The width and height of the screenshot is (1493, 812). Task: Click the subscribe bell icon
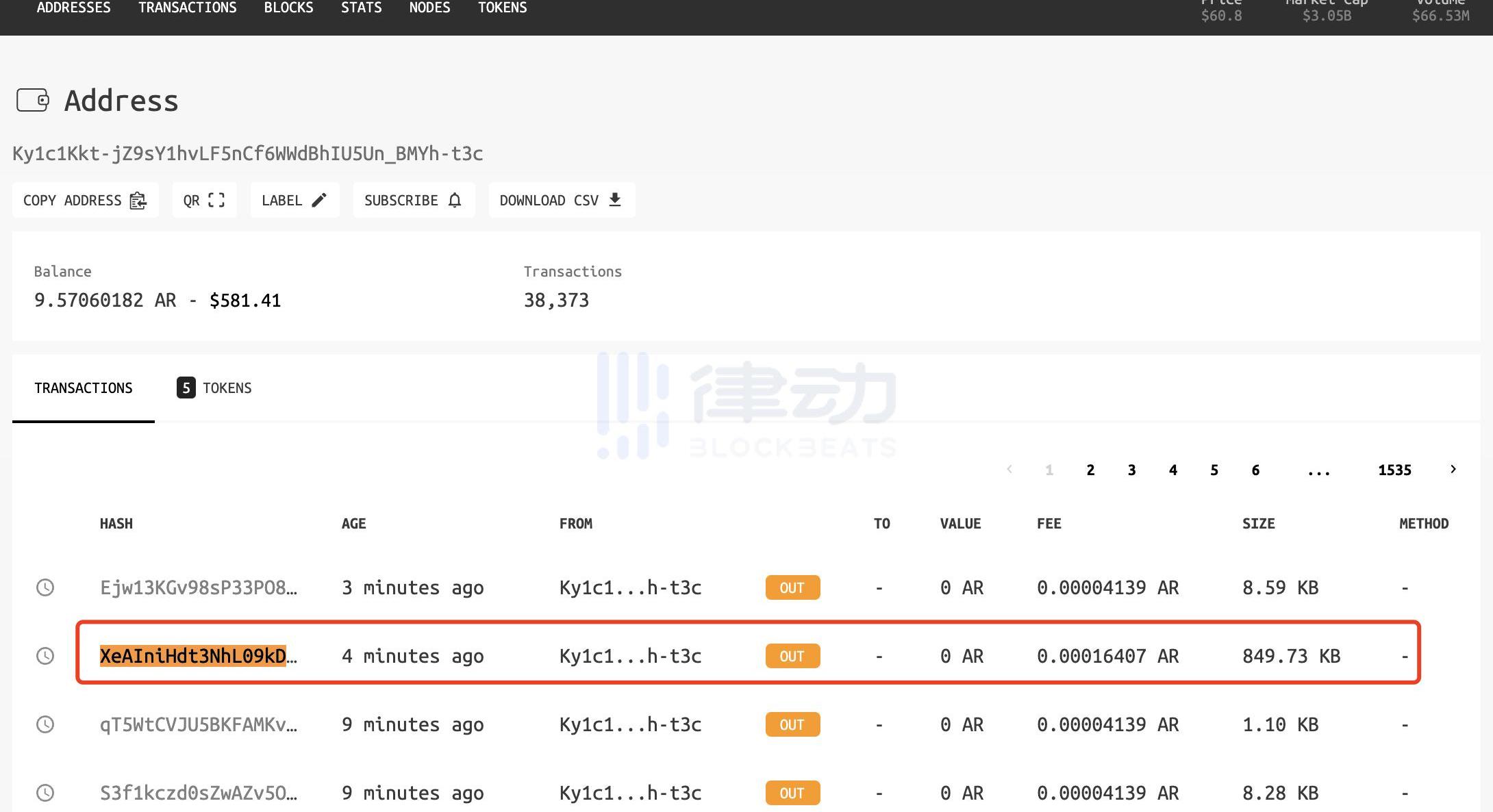coord(455,200)
